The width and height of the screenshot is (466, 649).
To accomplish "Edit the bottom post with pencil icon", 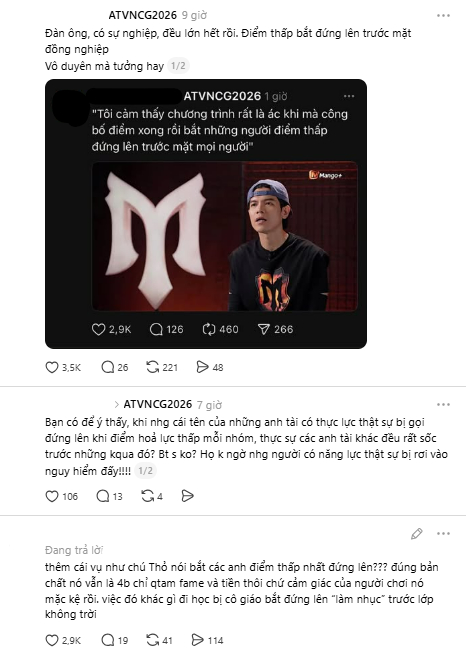I will tap(416, 534).
